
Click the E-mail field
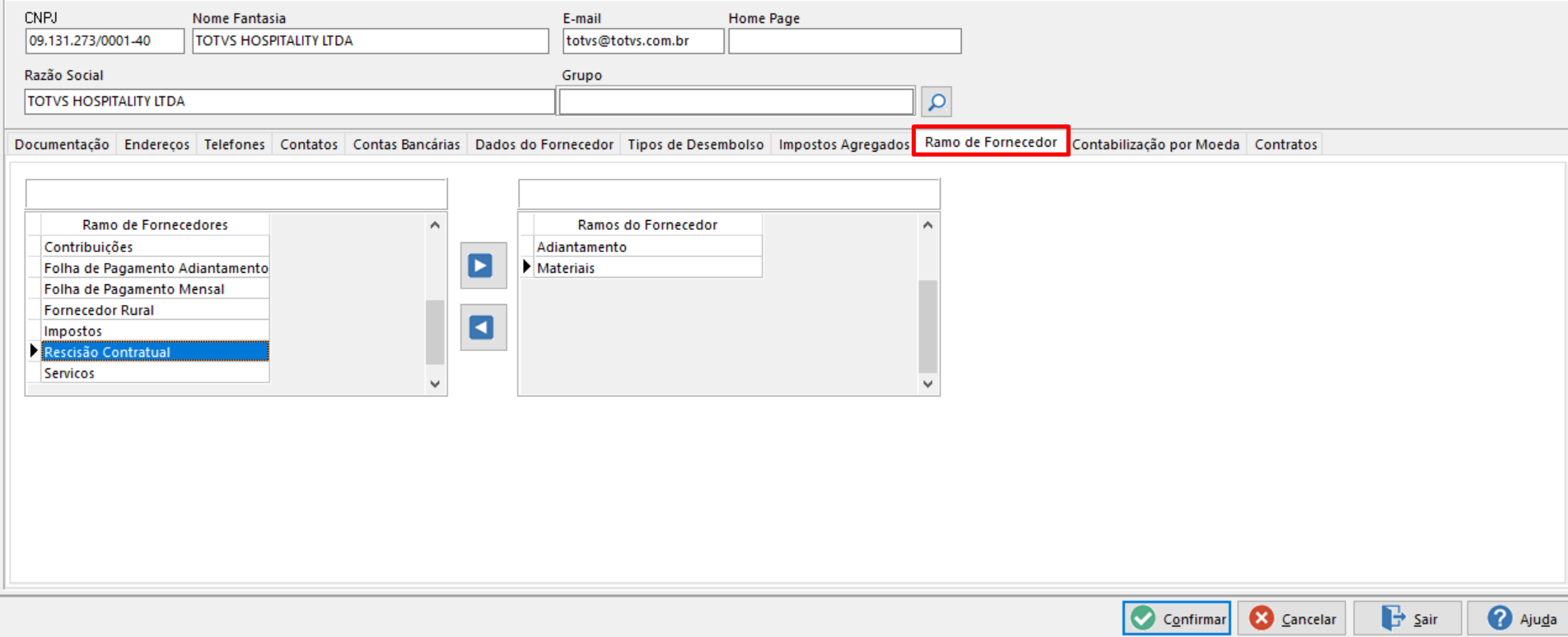[x=643, y=41]
